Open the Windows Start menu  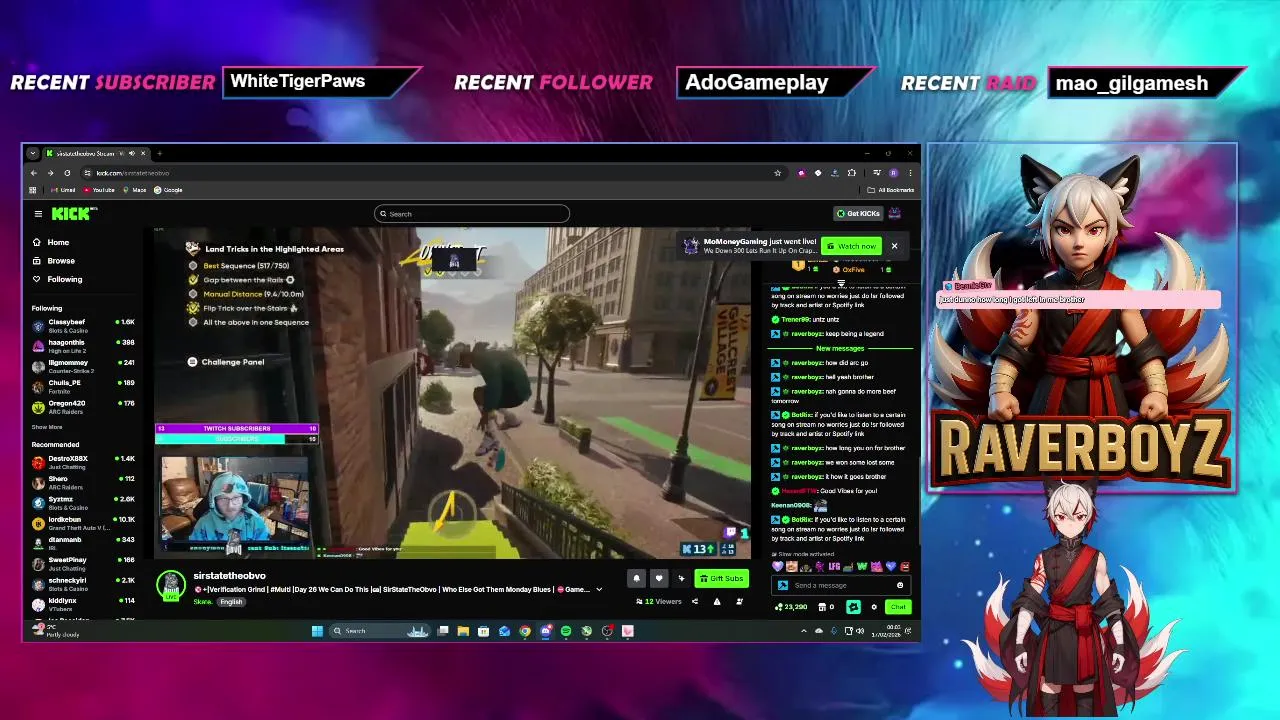(317, 631)
